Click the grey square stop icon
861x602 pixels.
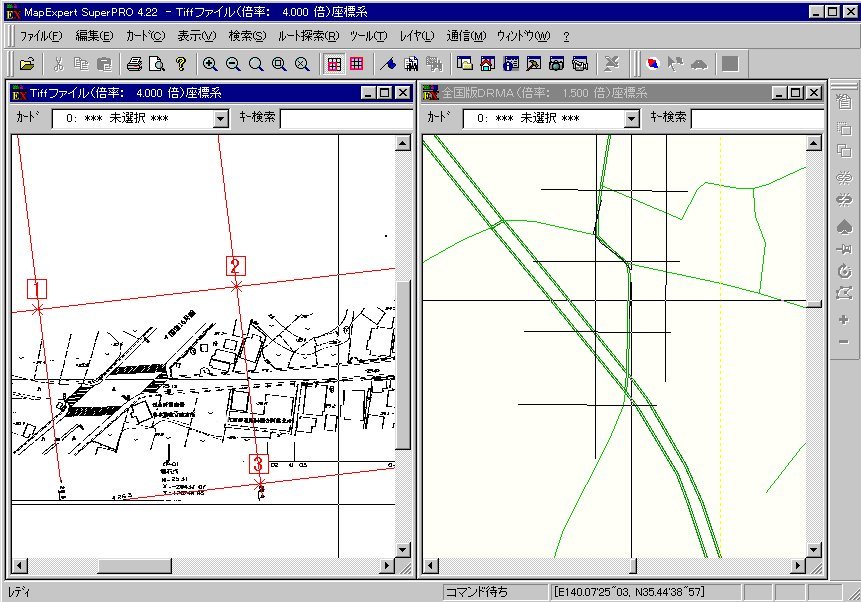click(730, 64)
